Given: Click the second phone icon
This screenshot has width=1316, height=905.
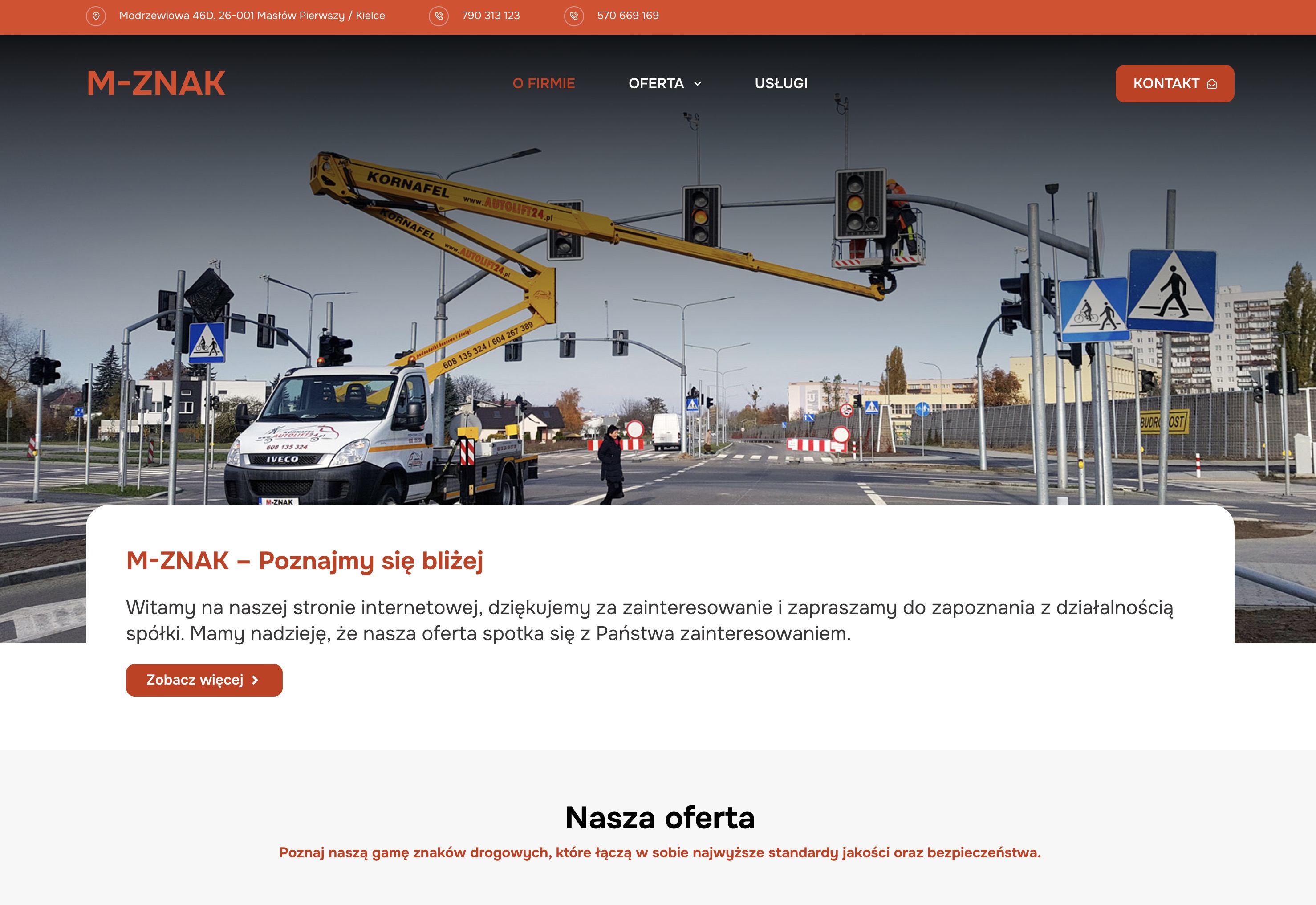Looking at the screenshot, I should coord(573,16).
